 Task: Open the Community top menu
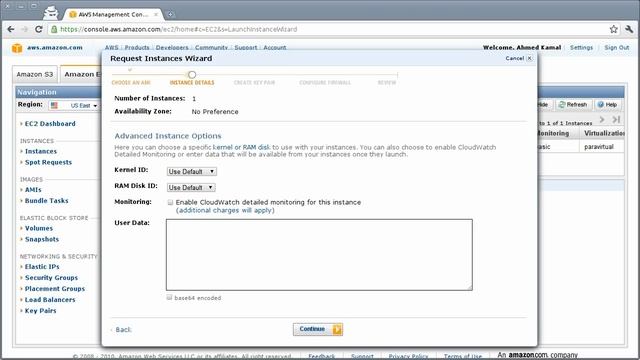click(x=211, y=48)
